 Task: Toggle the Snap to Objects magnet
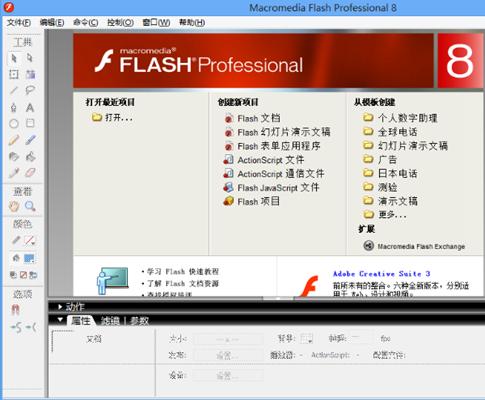click(15, 310)
